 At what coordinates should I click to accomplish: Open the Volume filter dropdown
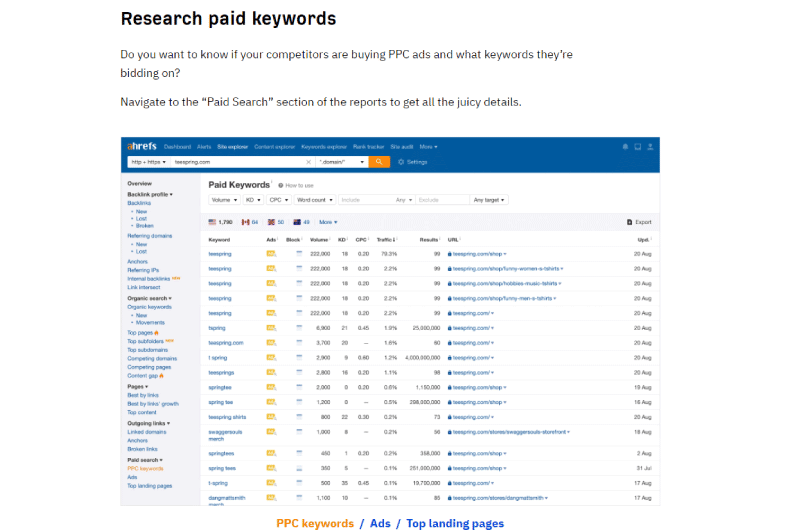[224, 200]
